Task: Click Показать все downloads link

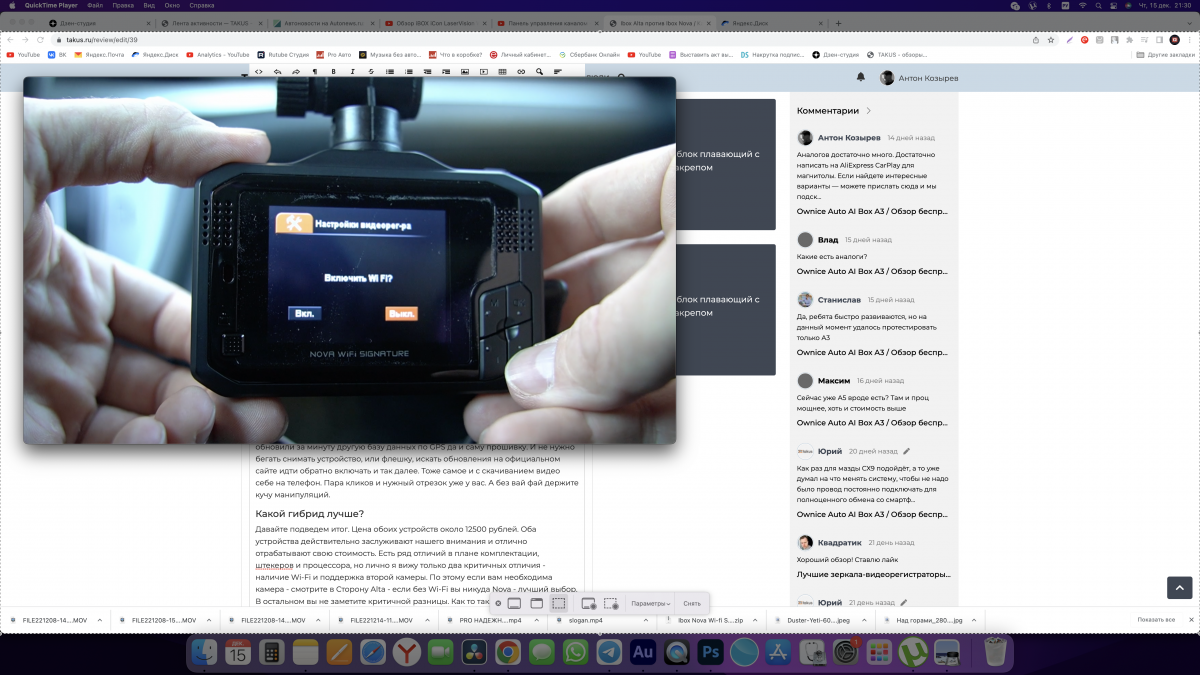Action: pos(1156,620)
